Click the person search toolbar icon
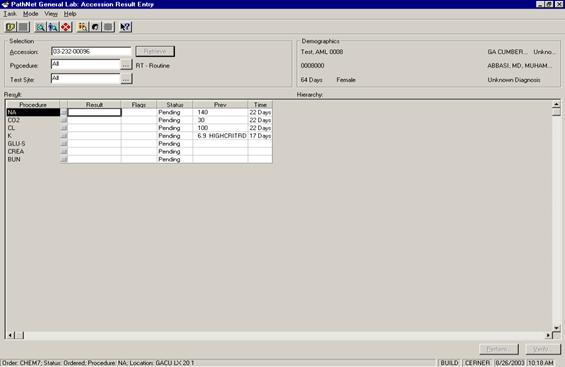This screenshot has width=565, height=367. click(53, 27)
